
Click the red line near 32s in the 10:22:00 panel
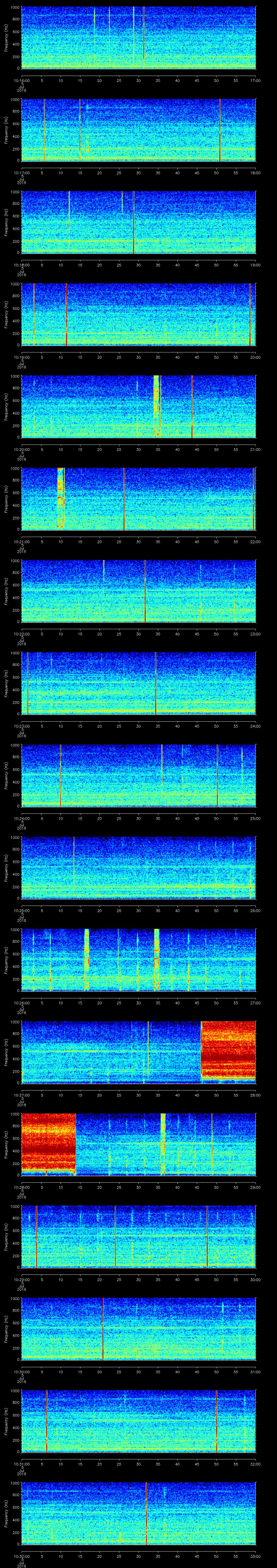pos(145,590)
